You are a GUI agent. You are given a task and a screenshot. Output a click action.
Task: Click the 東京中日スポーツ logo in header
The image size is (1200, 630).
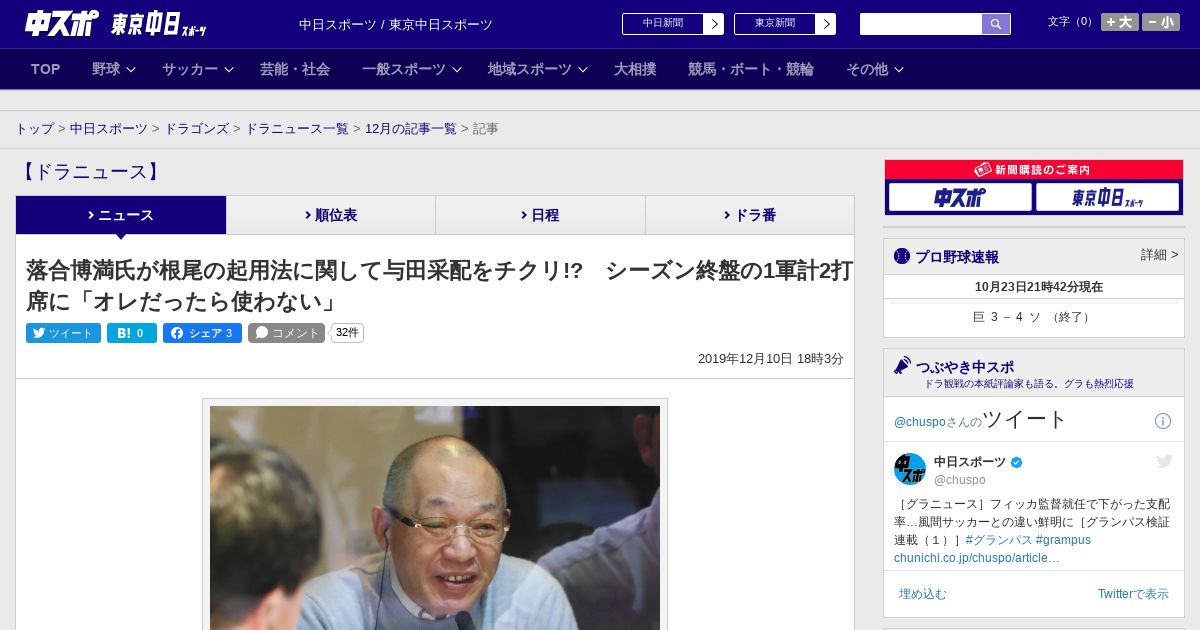click(158, 24)
